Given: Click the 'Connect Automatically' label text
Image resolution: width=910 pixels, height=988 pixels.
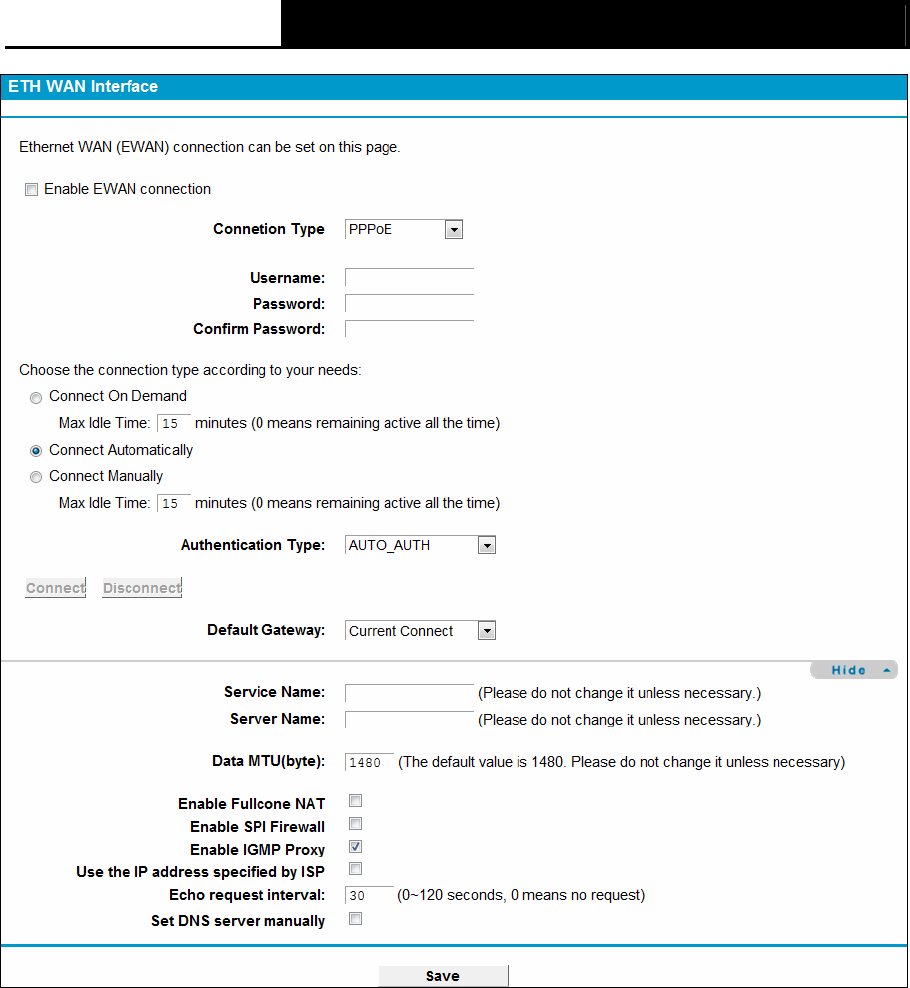Looking at the screenshot, I should pyautogui.click(x=121, y=450).
